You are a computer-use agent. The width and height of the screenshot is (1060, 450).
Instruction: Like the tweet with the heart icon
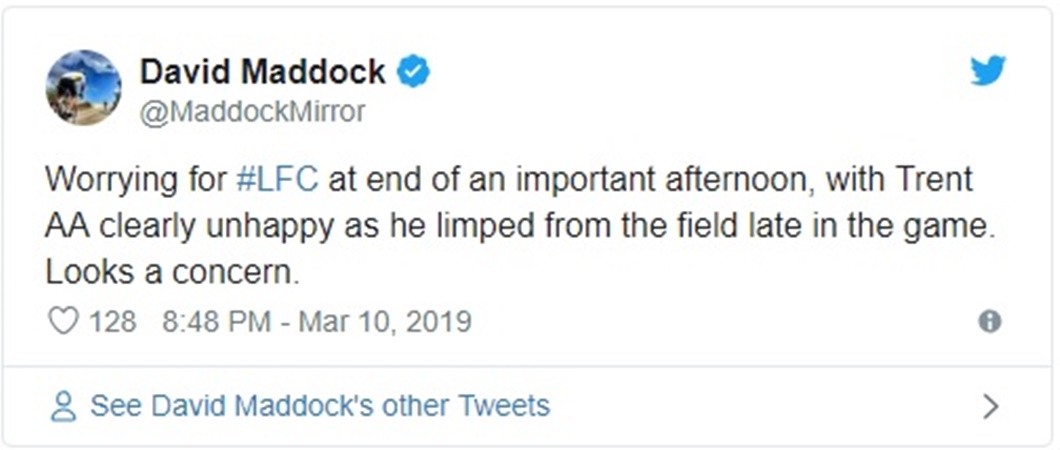click(63, 322)
